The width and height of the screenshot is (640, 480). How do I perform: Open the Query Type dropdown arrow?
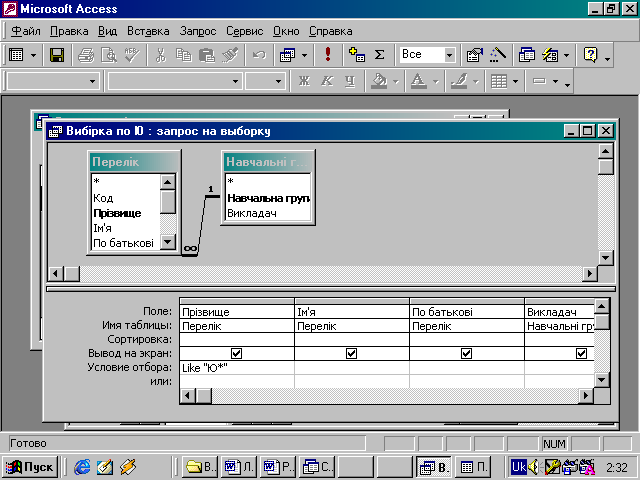click(304, 55)
